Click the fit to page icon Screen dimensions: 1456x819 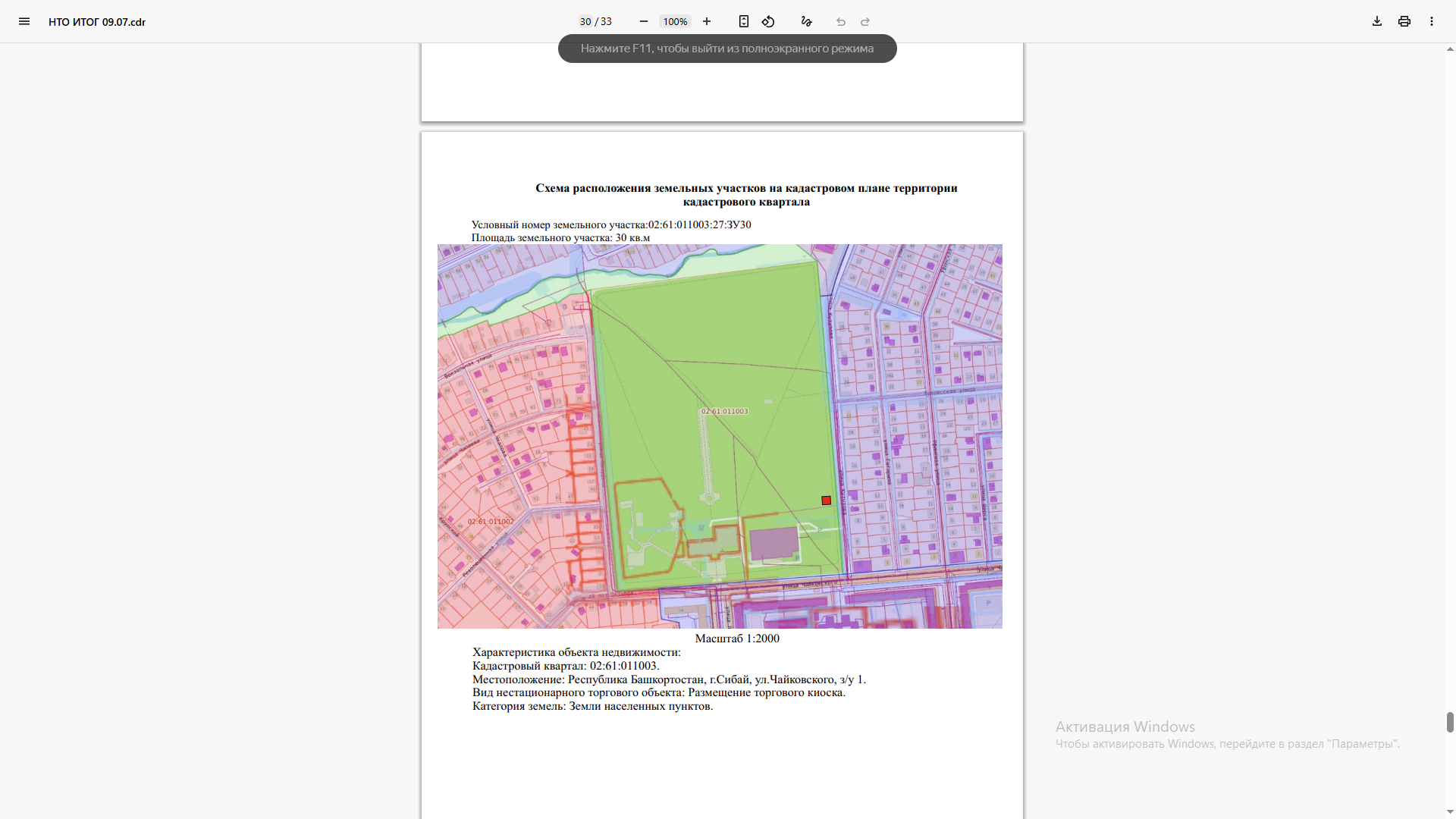tap(744, 21)
